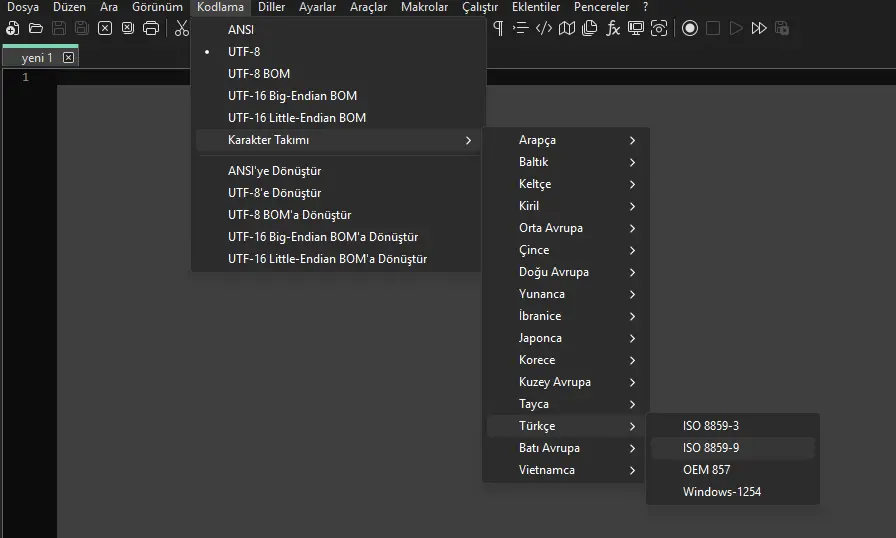Open the Document Map icon
Image resolution: width=896 pixels, height=538 pixels.
tap(567, 28)
